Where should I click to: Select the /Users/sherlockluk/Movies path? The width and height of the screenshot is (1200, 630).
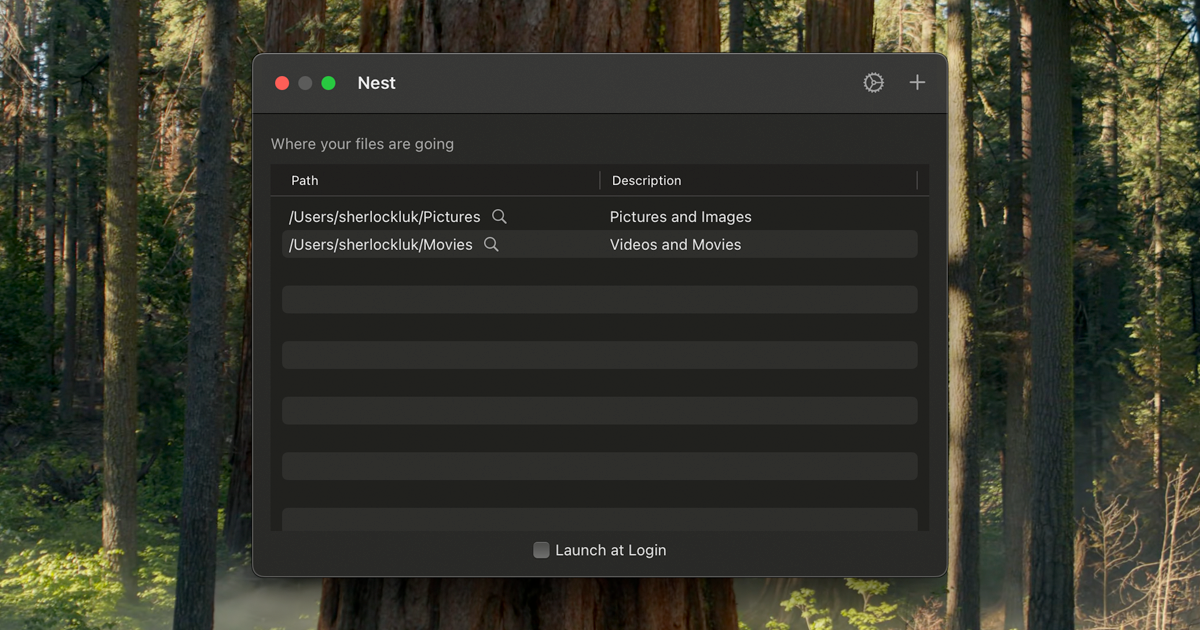(x=380, y=244)
